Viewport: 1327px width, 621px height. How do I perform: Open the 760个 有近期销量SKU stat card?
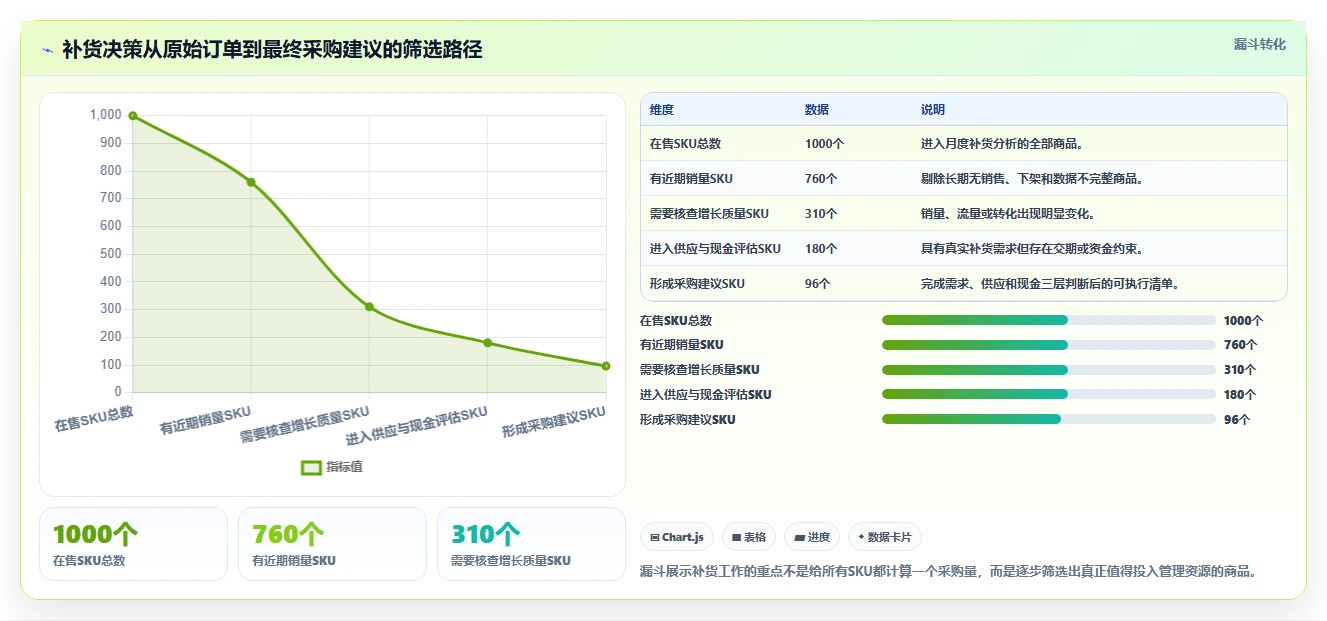332,544
